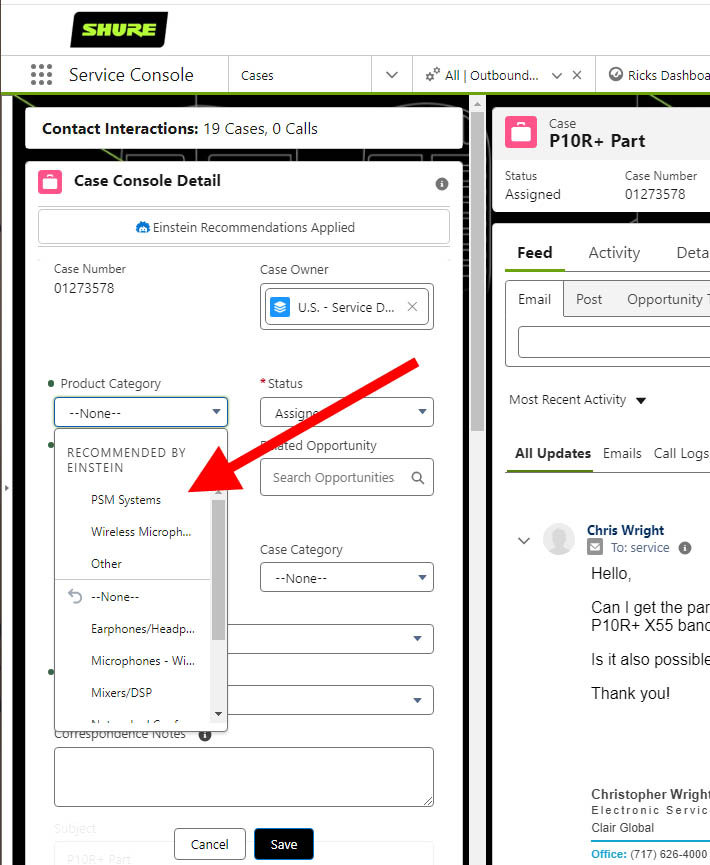
Task: Filter the feed by Call Logs
Action: click(x=681, y=453)
